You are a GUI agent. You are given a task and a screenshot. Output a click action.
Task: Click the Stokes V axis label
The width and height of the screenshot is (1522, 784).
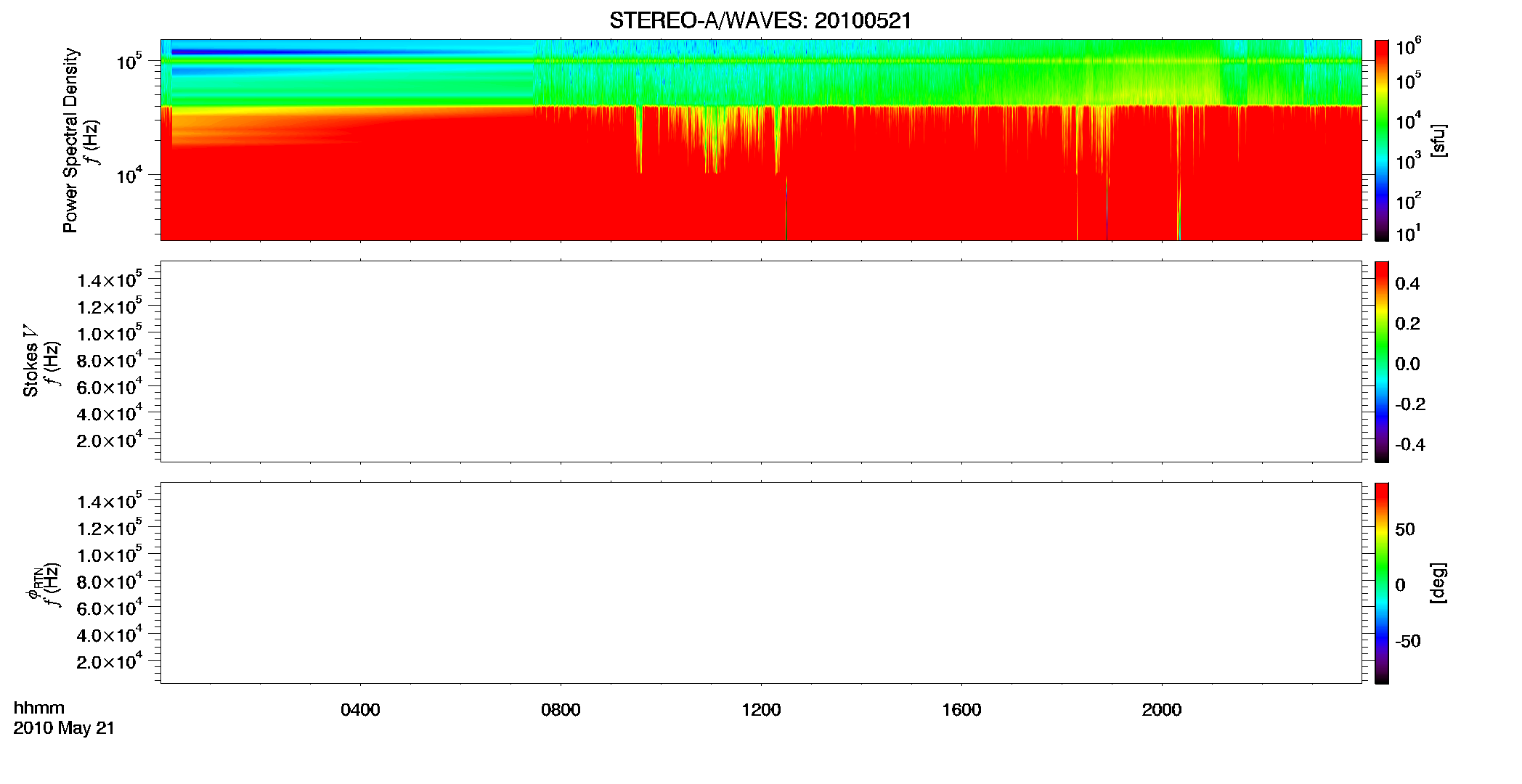30,361
